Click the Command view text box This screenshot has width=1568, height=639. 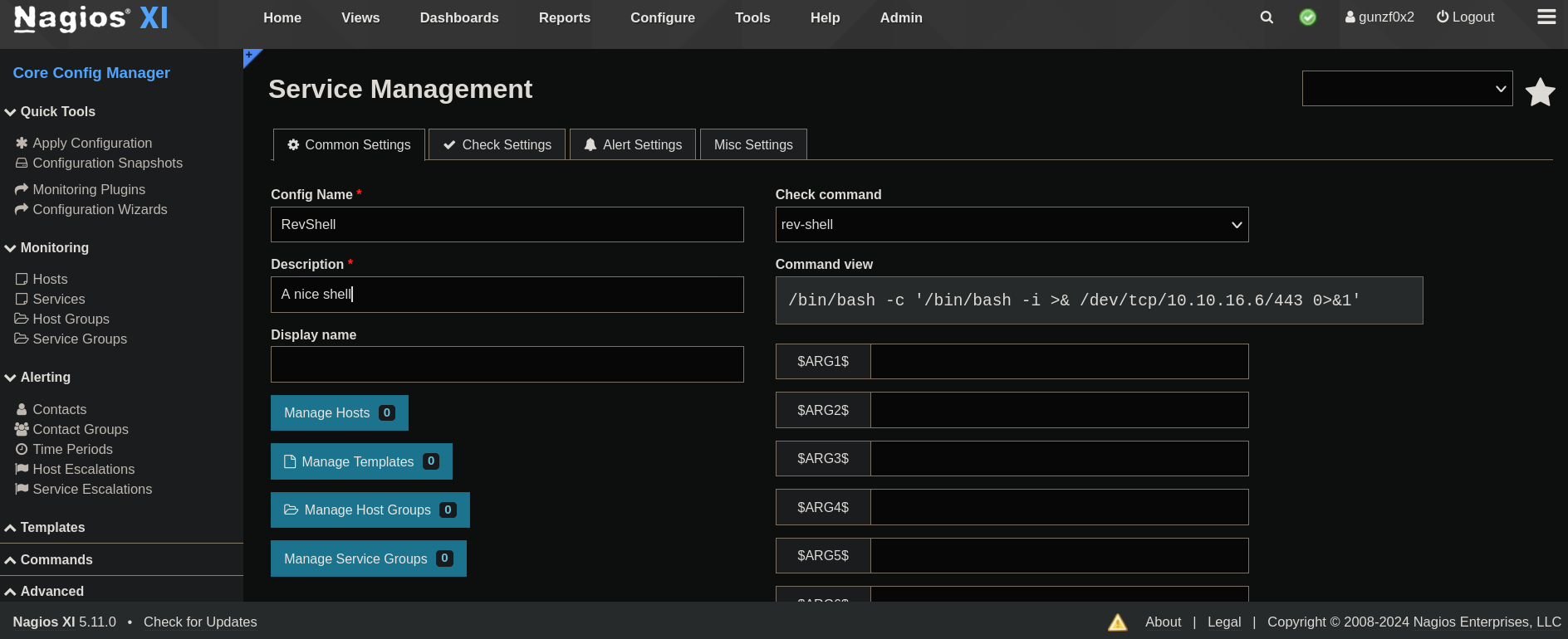1099,300
